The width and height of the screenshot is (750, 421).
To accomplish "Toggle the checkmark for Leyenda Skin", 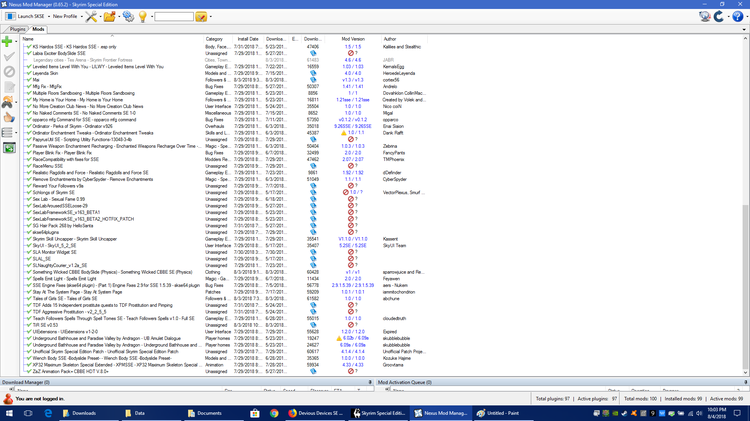I will pyautogui.click(x=29, y=73).
